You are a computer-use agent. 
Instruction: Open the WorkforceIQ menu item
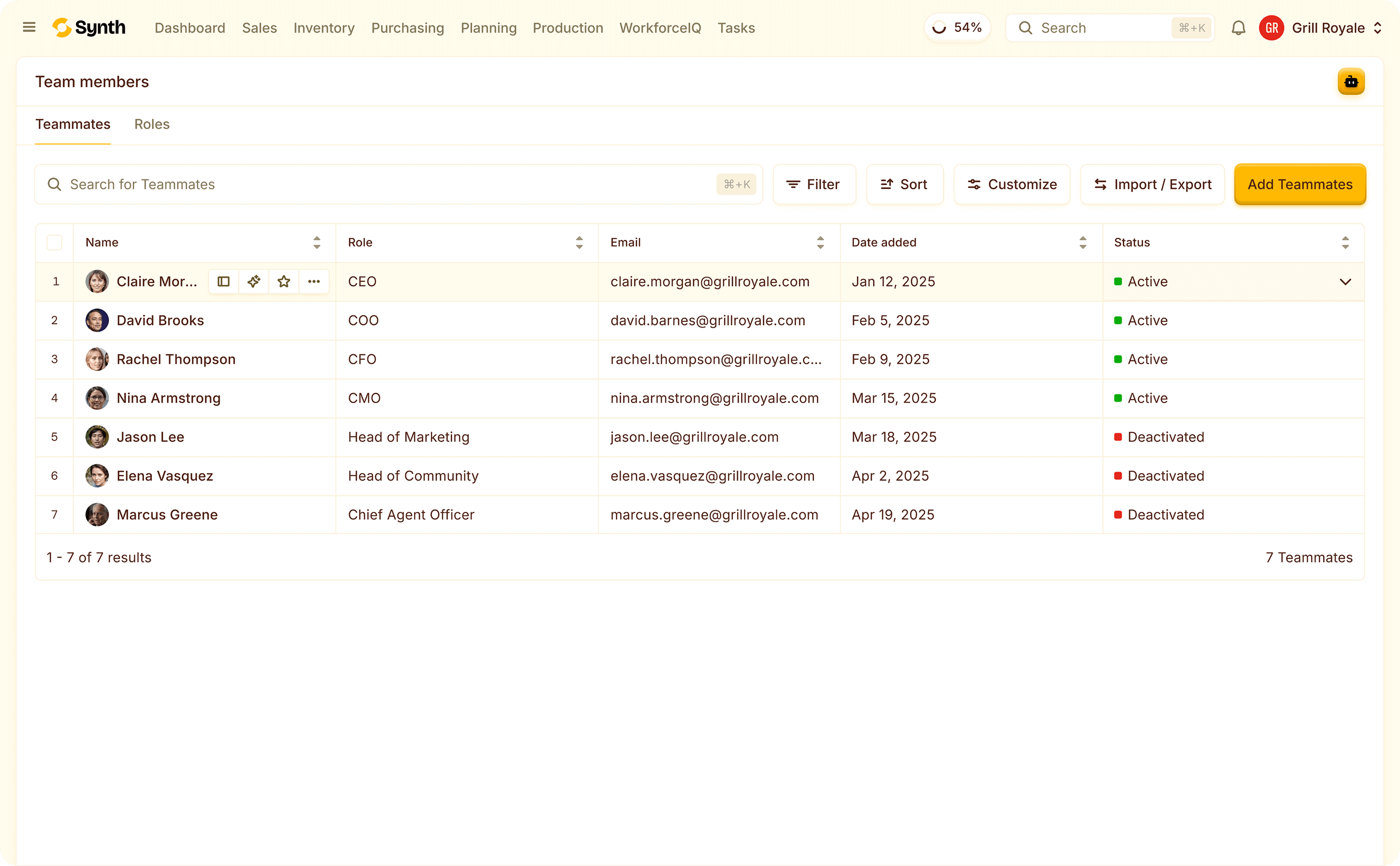coord(660,28)
